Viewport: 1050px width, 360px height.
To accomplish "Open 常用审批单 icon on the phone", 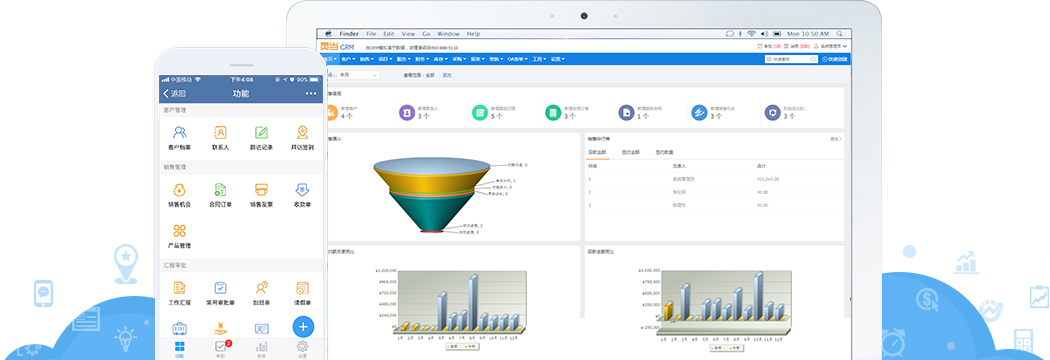I will pyautogui.click(x=220, y=288).
